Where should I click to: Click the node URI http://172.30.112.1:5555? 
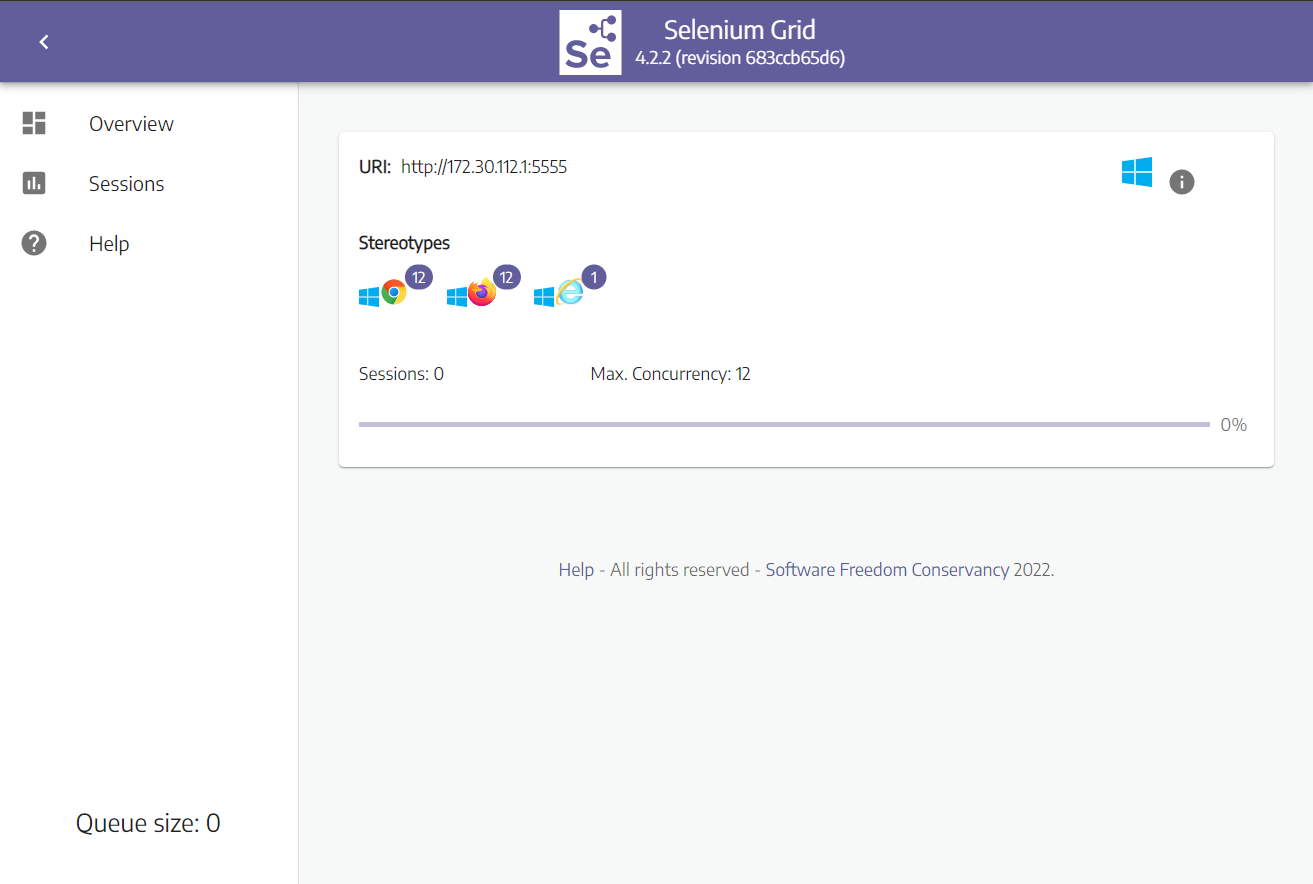484,167
